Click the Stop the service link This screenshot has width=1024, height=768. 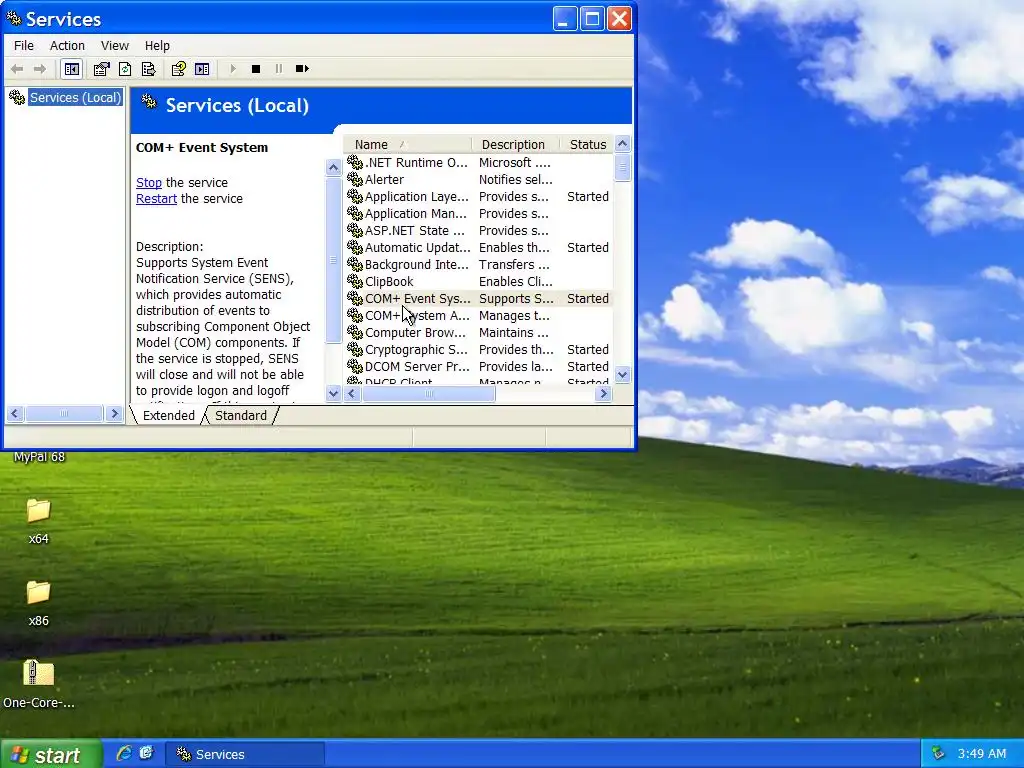149,183
